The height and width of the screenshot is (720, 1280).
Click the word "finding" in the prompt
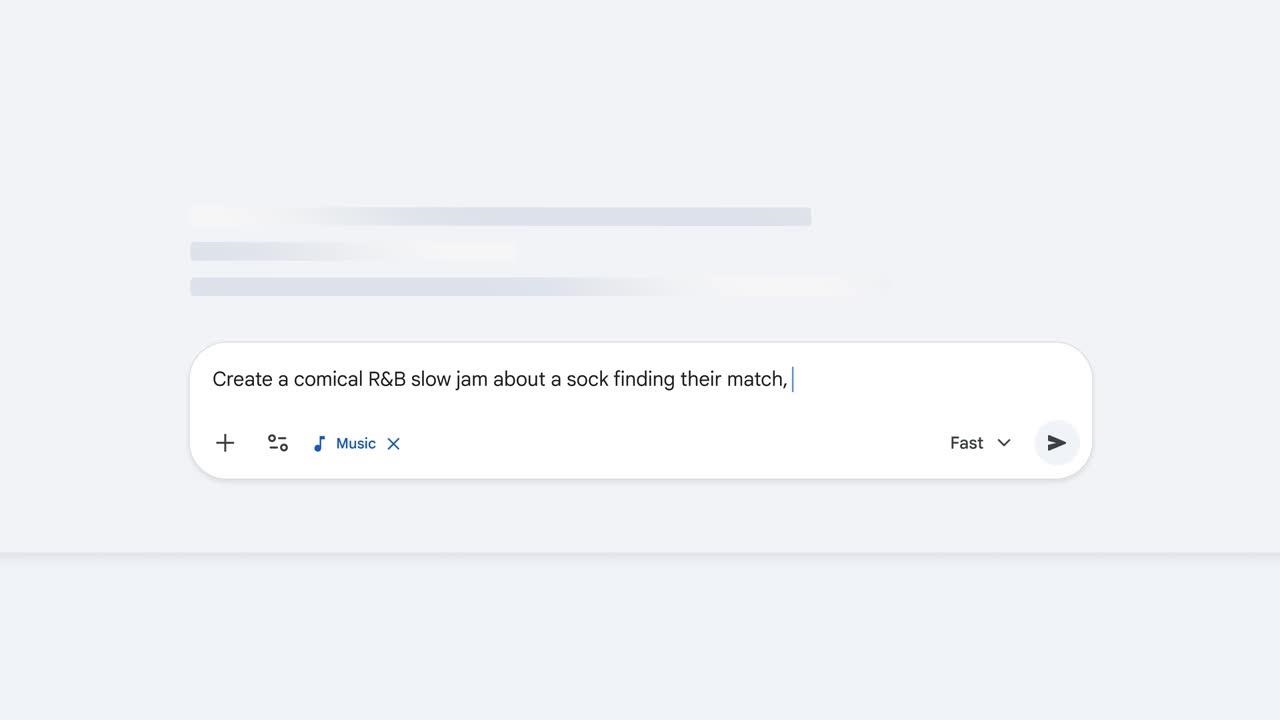[644, 380]
